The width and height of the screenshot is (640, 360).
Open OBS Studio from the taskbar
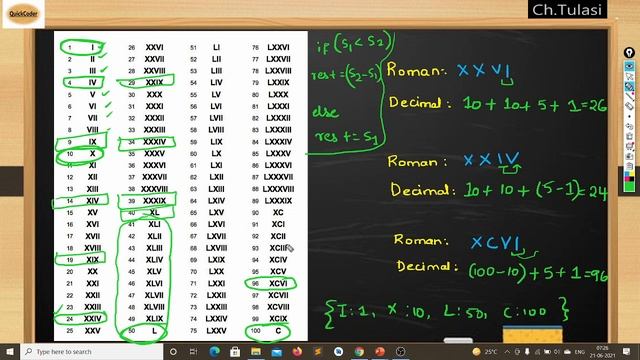400,351
